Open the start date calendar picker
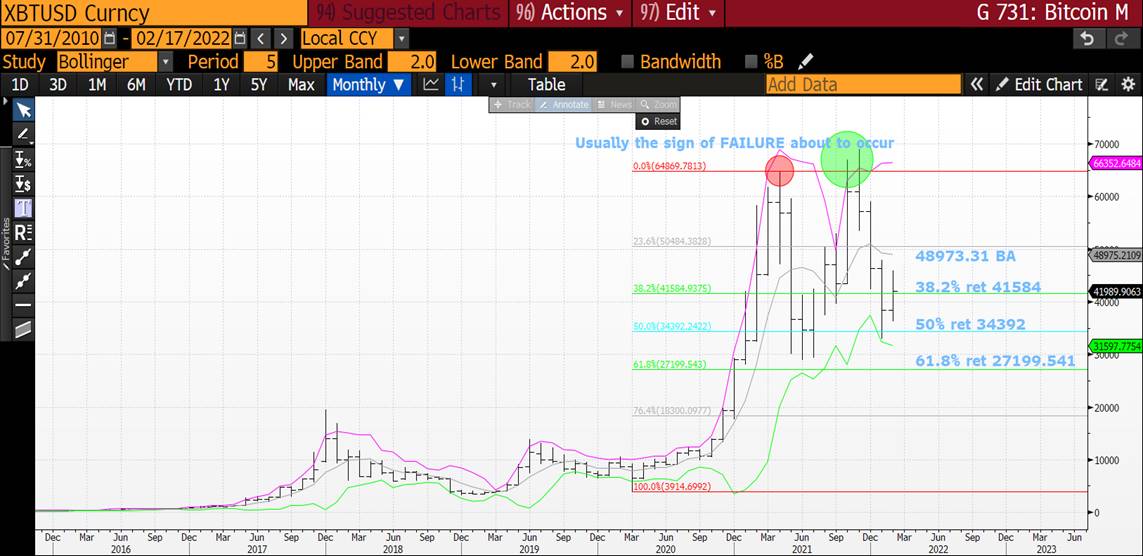Viewport: 1143px width, 556px height. (x=109, y=38)
